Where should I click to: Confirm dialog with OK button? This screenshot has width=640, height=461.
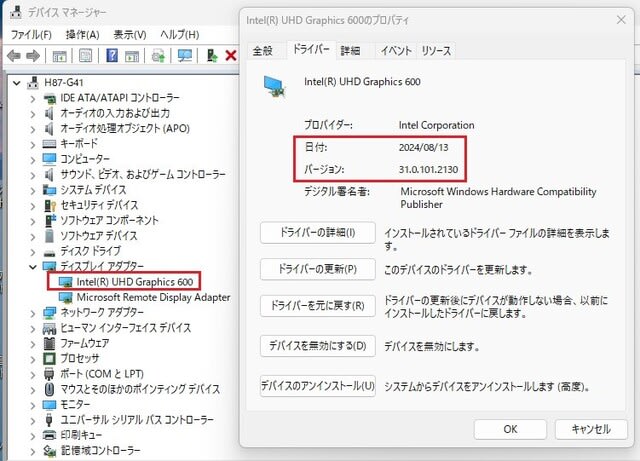510,429
